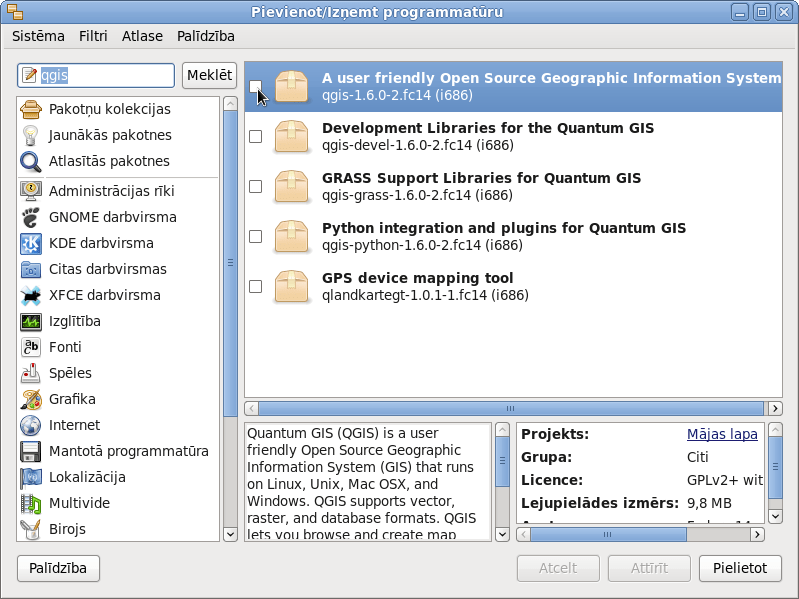Click the qgis-python package icon
799x599 pixels.
pos(291,236)
